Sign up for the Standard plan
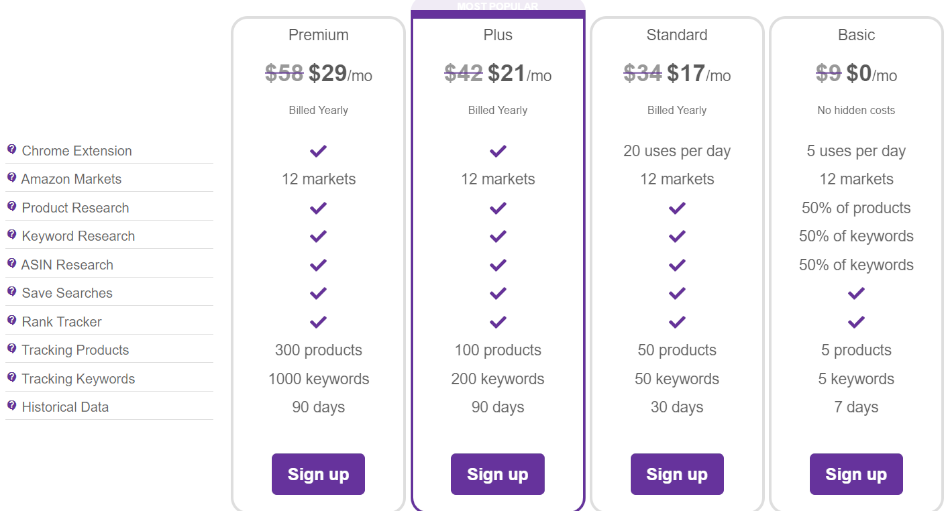 (677, 474)
